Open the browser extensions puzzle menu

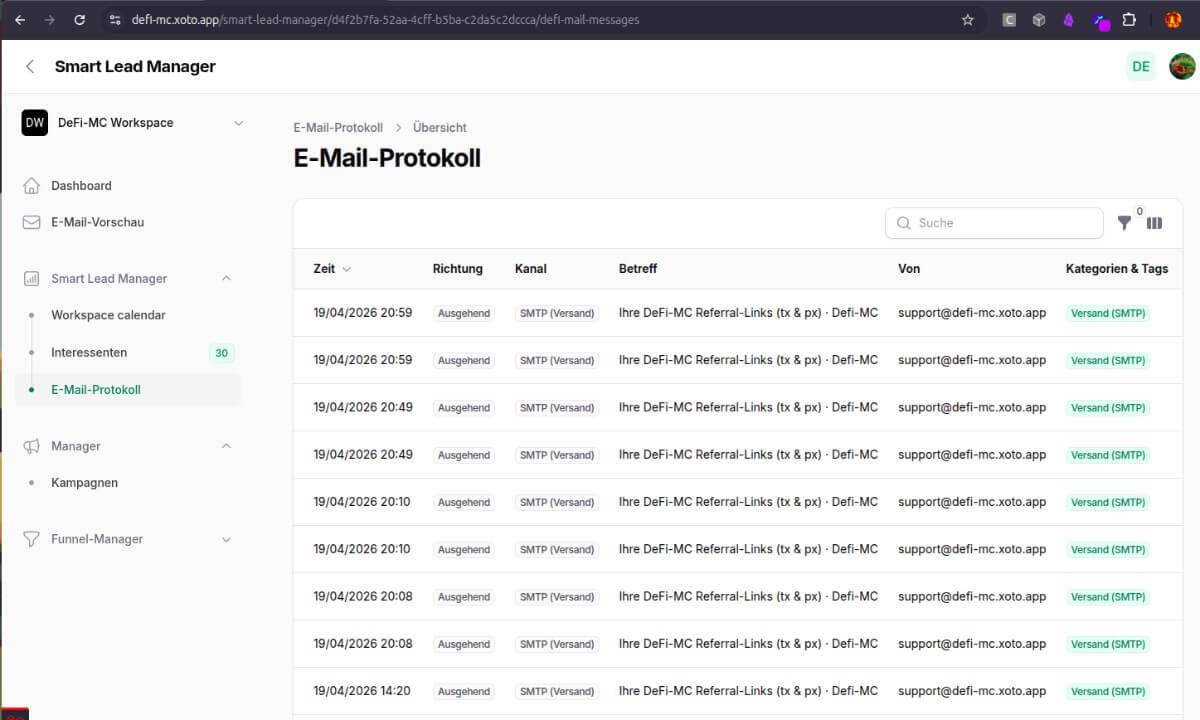point(1129,19)
